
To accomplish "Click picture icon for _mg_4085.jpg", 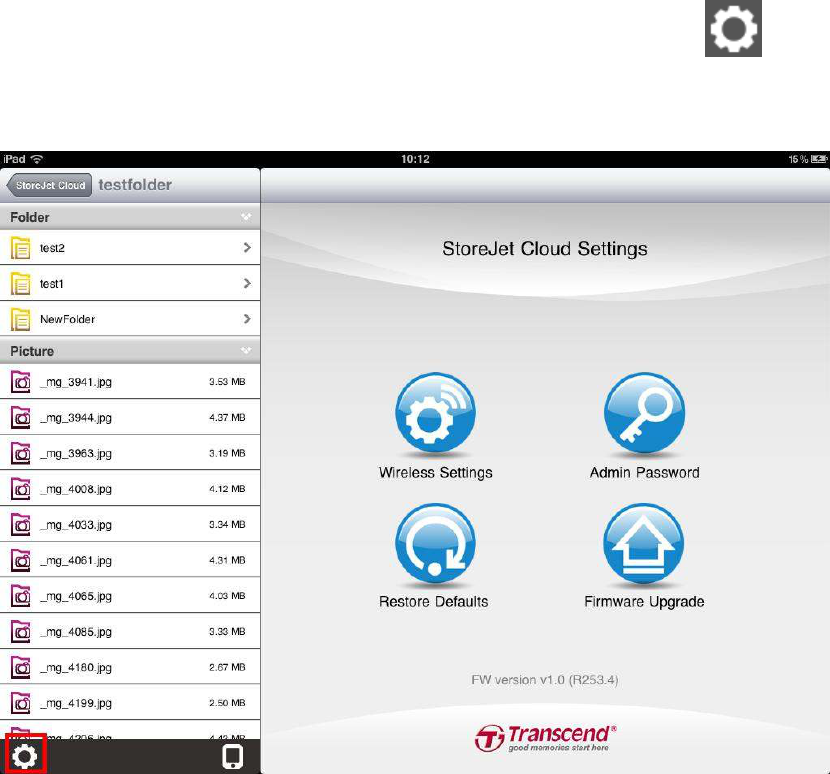I will [x=21, y=632].
